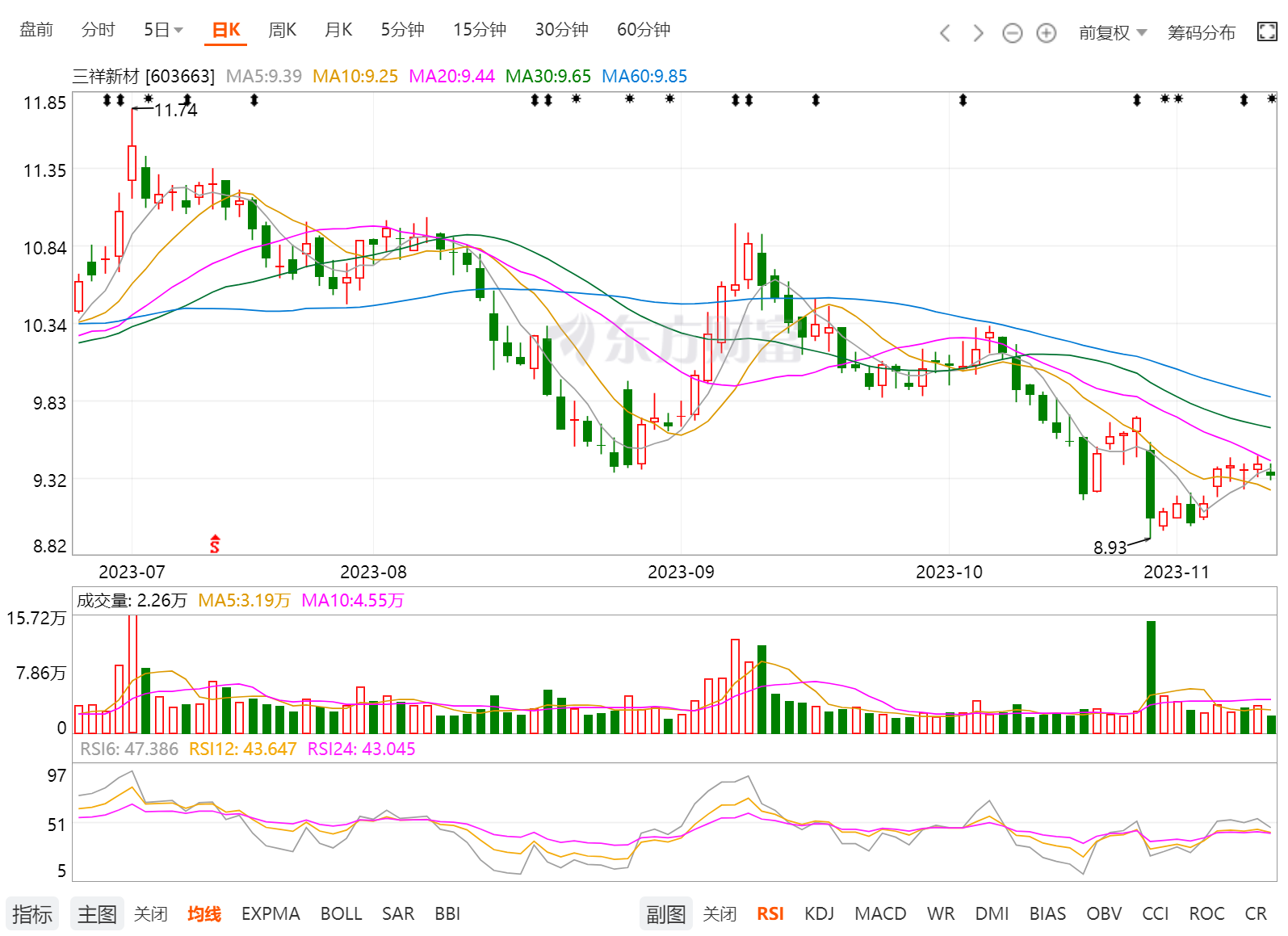Close main chart overlay via 主图 关闭
This screenshot has height=936, width=1288.
pyautogui.click(x=151, y=914)
